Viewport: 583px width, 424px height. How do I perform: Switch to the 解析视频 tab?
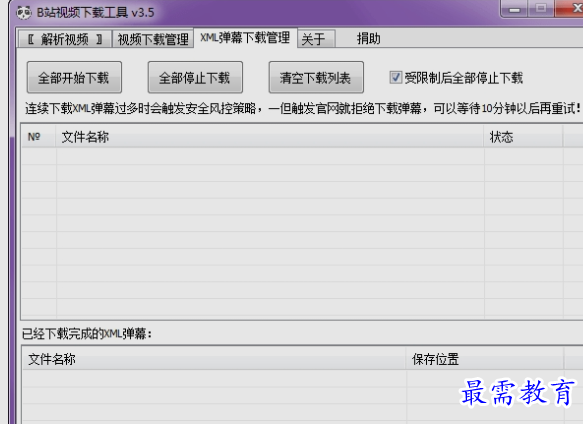coord(65,39)
